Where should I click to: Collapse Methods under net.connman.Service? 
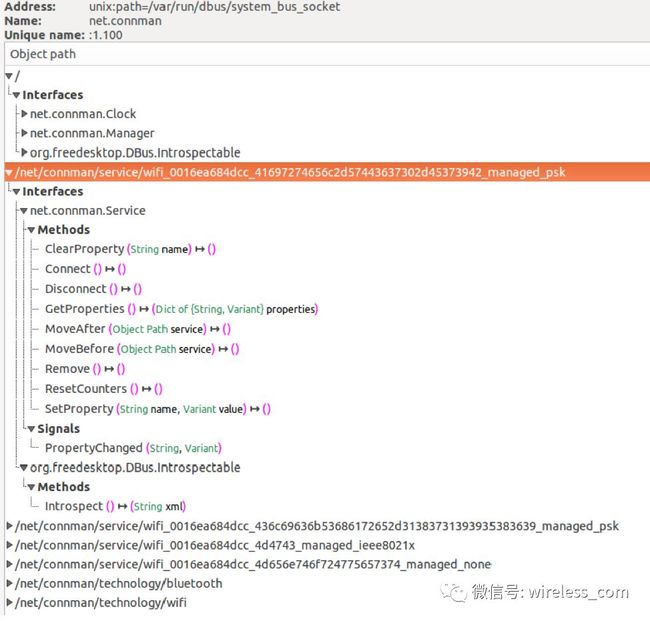pos(32,230)
